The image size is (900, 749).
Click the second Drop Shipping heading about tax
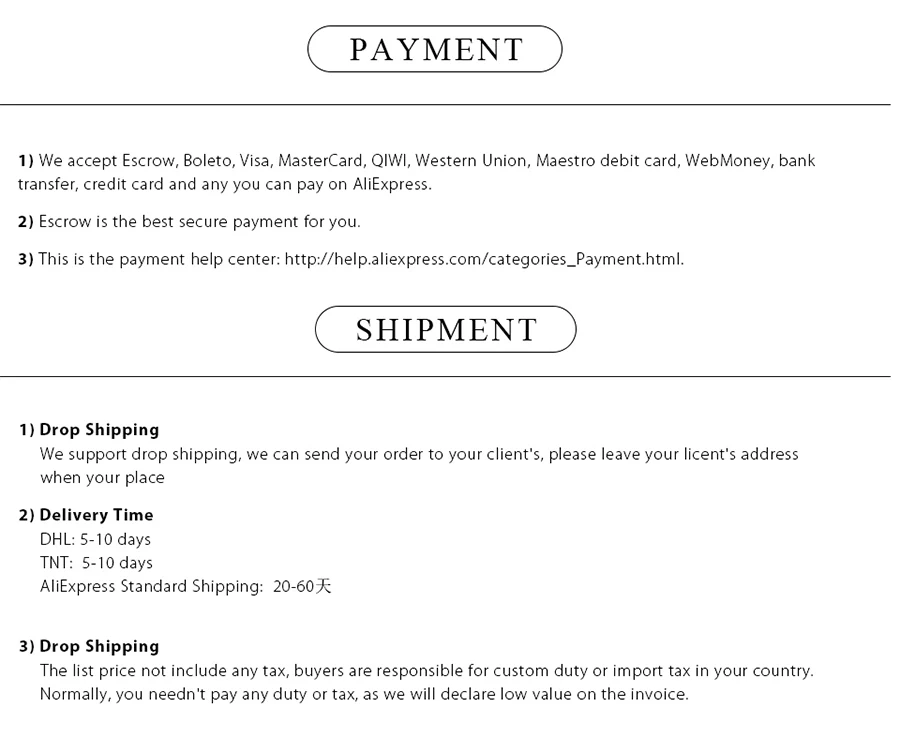point(98,646)
